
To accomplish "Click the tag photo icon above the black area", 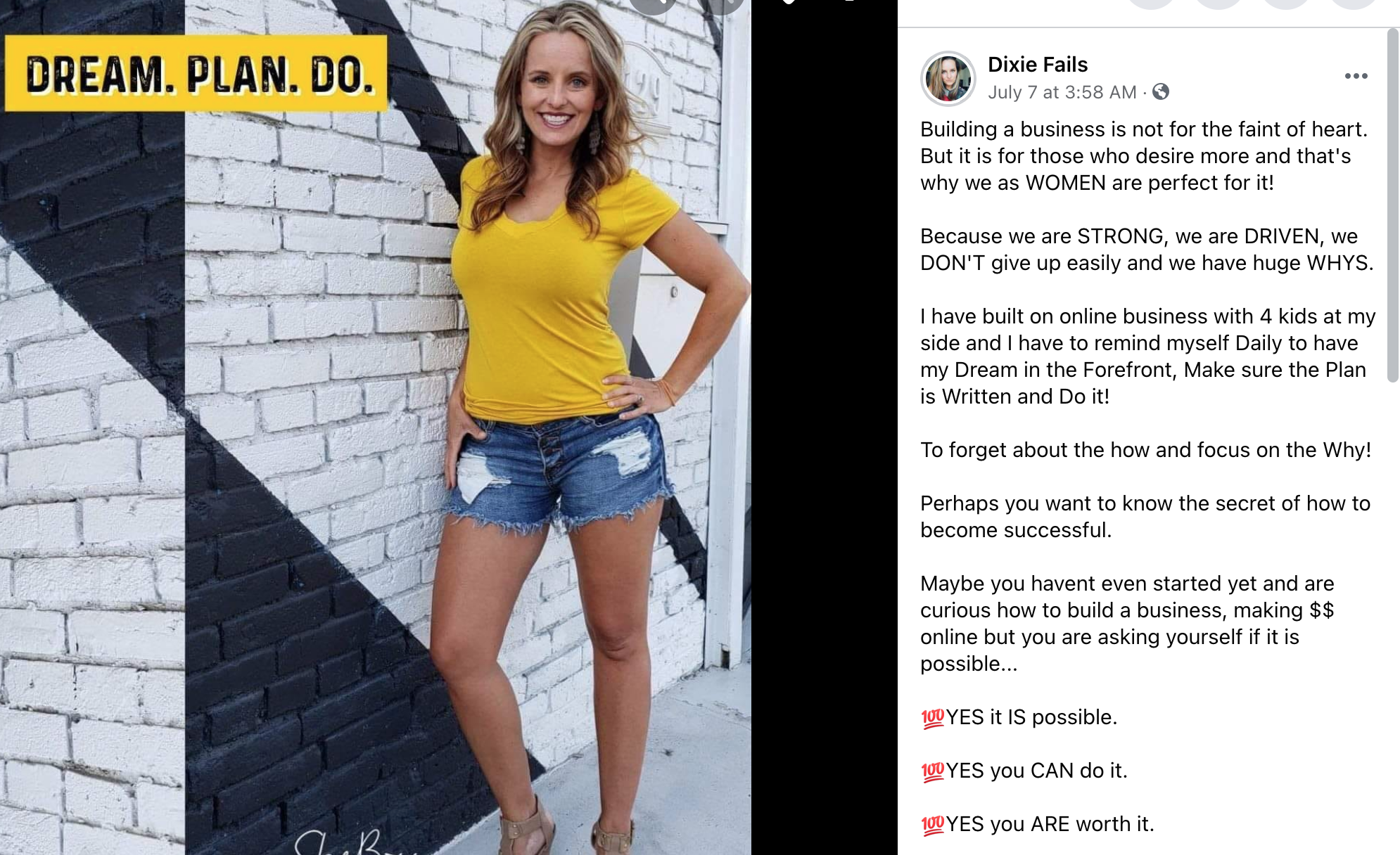I will pyautogui.click(x=789, y=2).
